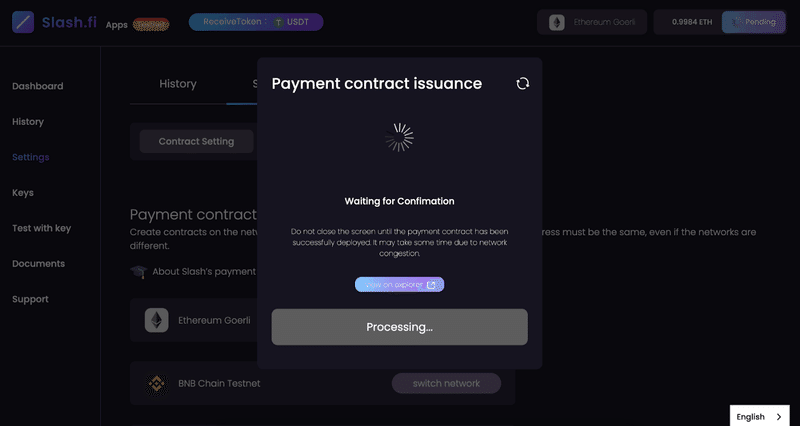800x426 pixels.
Task: Open Keys in the sidebar
Action: point(23,193)
